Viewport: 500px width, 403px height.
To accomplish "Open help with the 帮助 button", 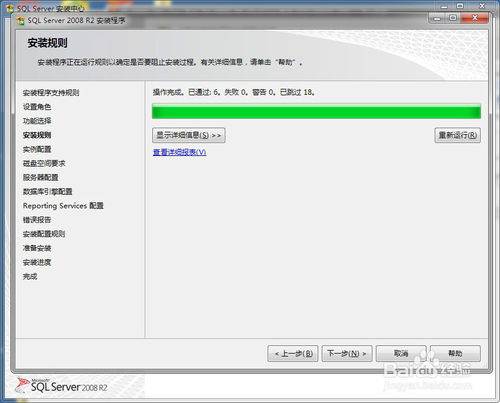I will pyautogui.click(x=455, y=353).
